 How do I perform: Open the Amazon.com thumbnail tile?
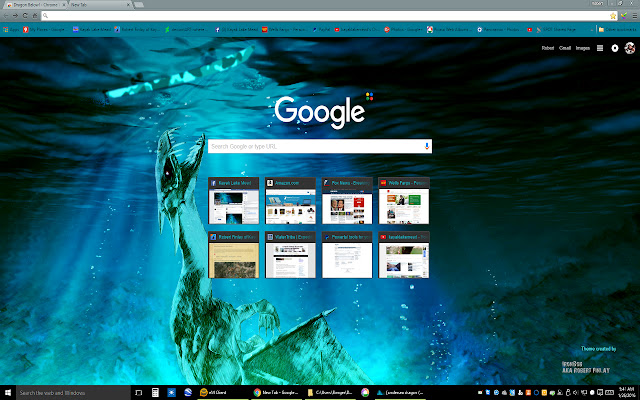tap(290, 201)
